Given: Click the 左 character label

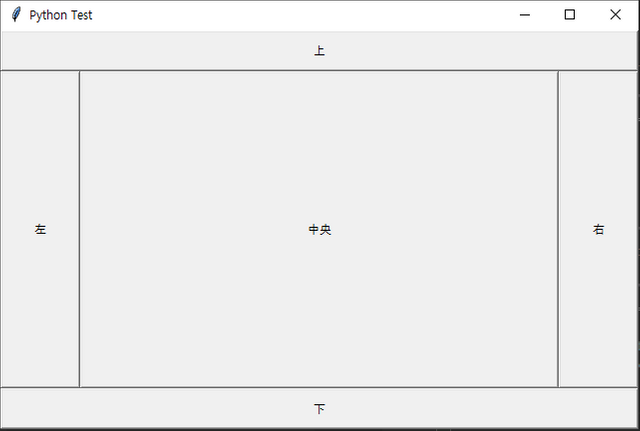Looking at the screenshot, I should coord(40,229).
